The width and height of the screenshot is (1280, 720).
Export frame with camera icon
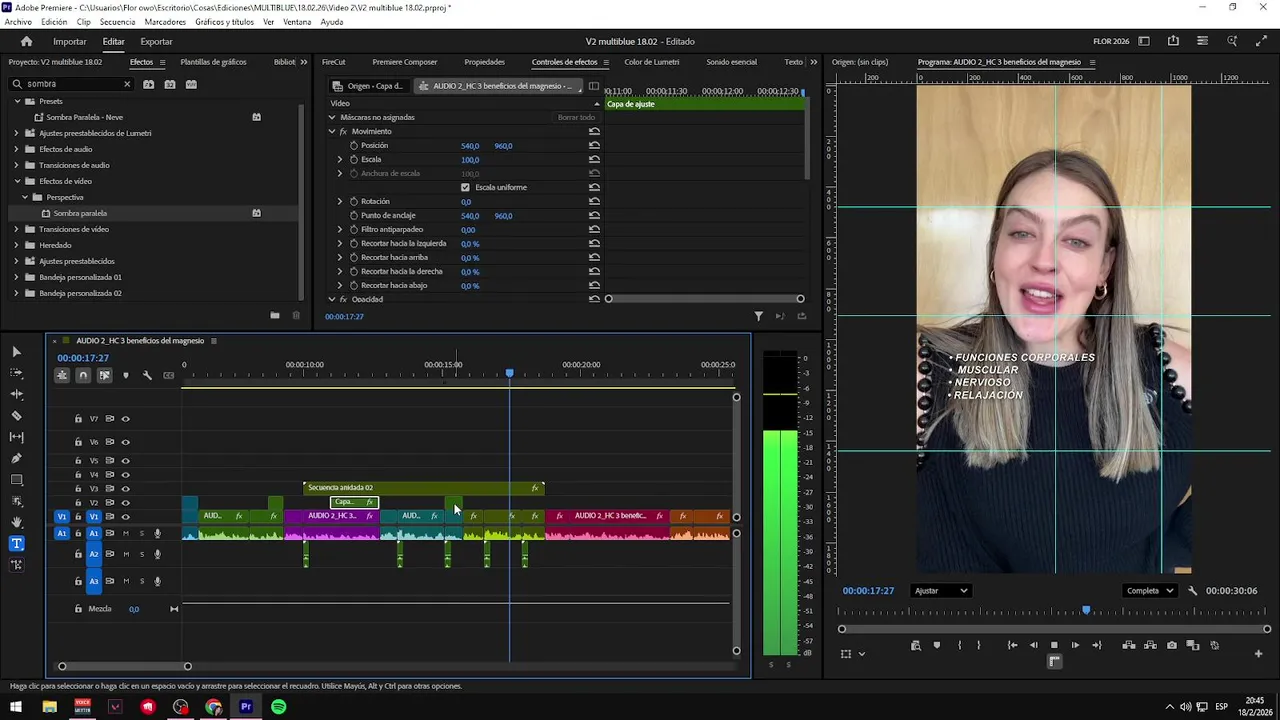[x=1172, y=645]
